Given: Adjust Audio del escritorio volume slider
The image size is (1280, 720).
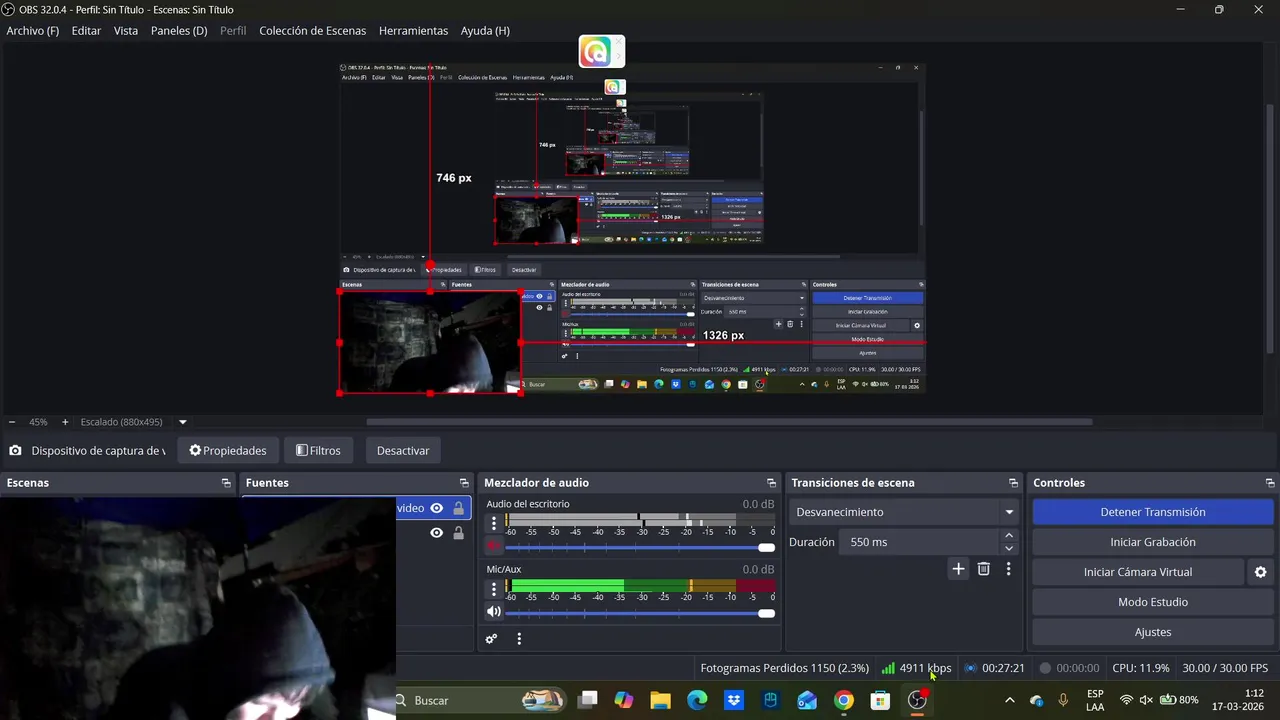Looking at the screenshot, I should pyautogui.click(x=640, y=547).
